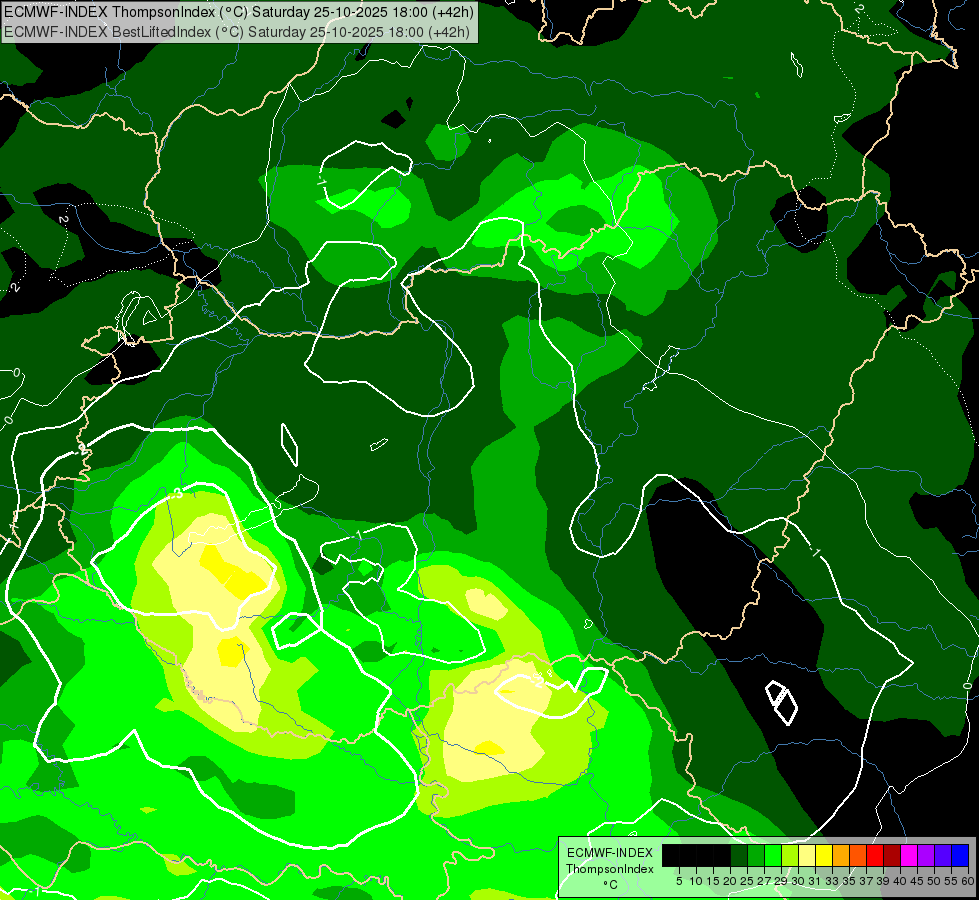Click the legend tick value '45'
Viewport: 979px width, 900px height.
pos(917,881)
